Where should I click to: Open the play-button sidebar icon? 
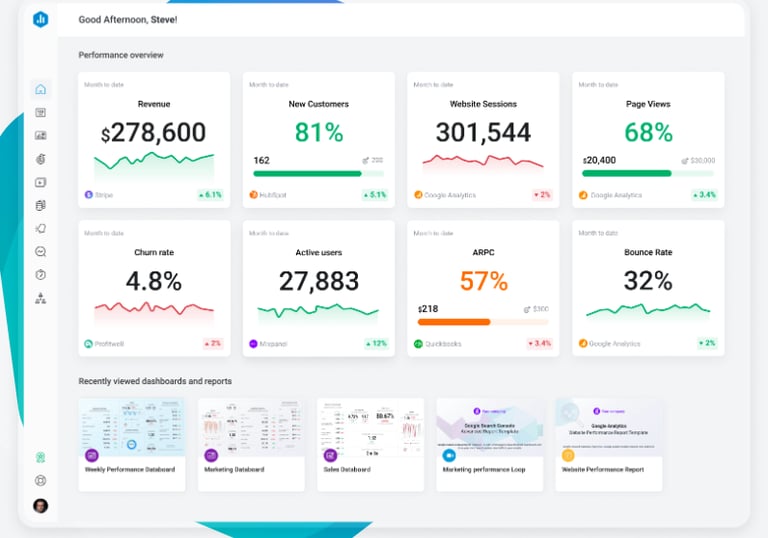tap(41, 182)
